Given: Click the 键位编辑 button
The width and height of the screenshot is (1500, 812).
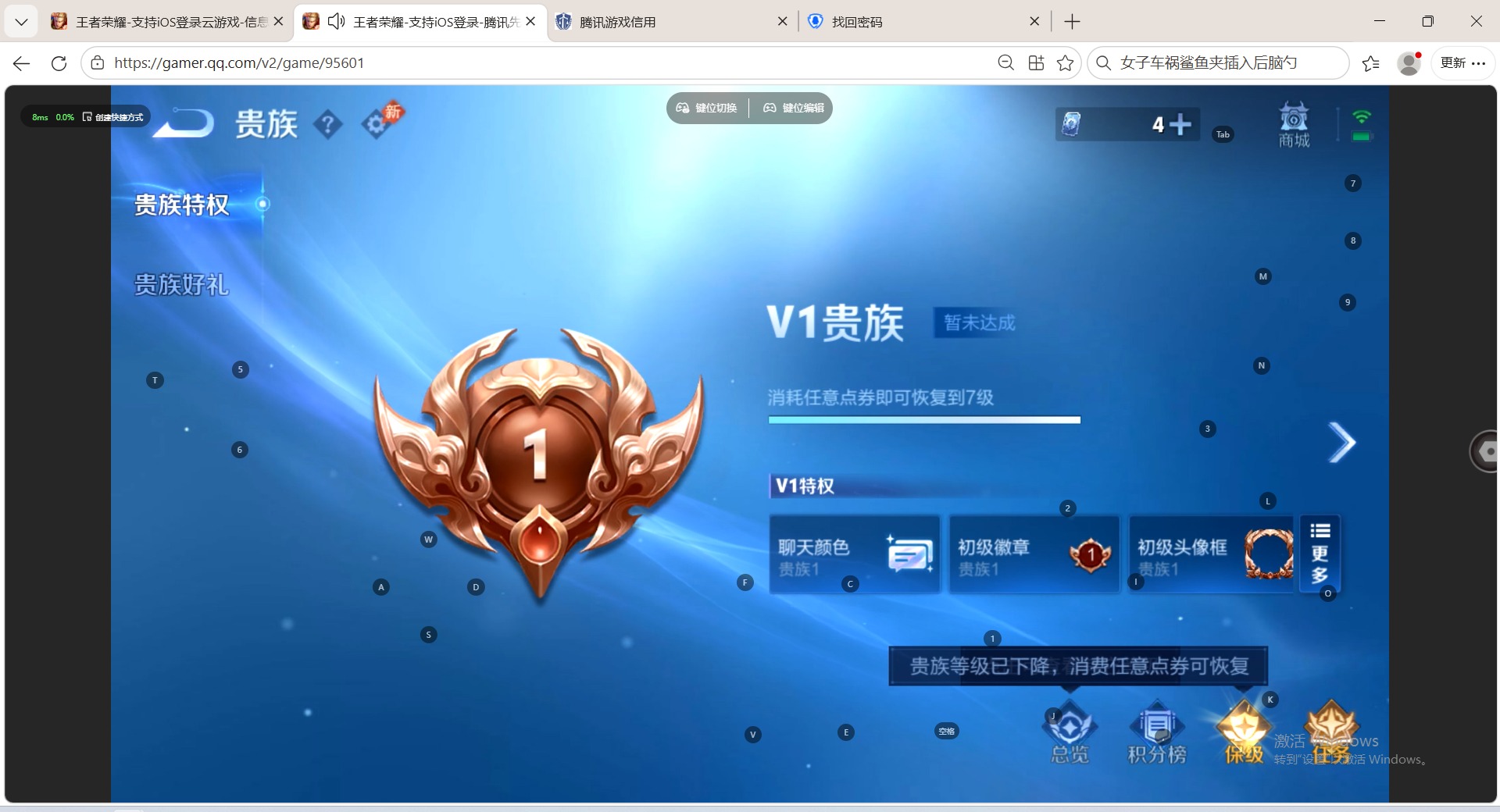Looking at the screenshot, I should pyautogui.click(x=793, y=108).
